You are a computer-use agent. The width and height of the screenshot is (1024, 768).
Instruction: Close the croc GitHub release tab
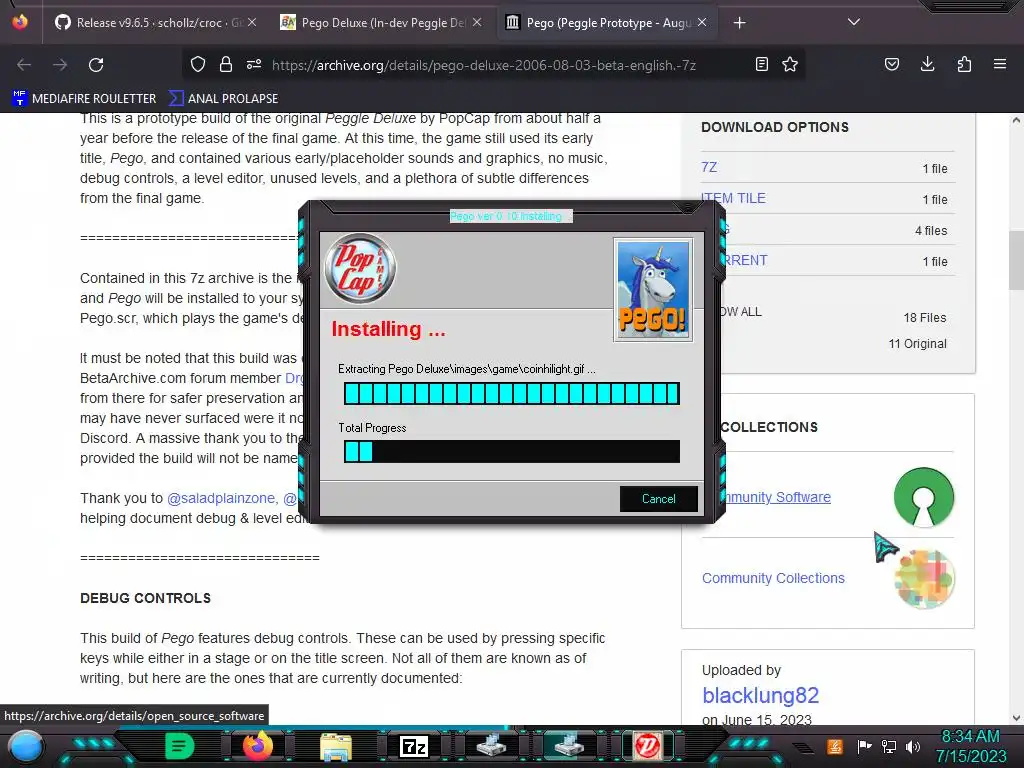pos(252,22)
